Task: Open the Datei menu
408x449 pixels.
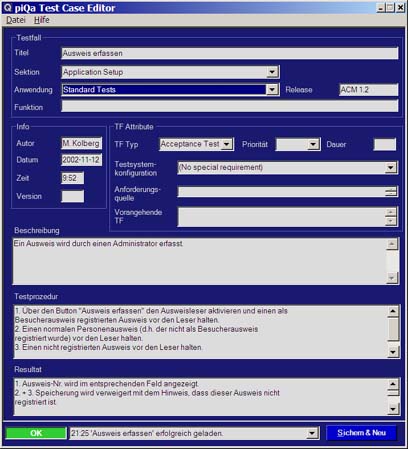Action: pyautogui.click(x=16, y=20)
